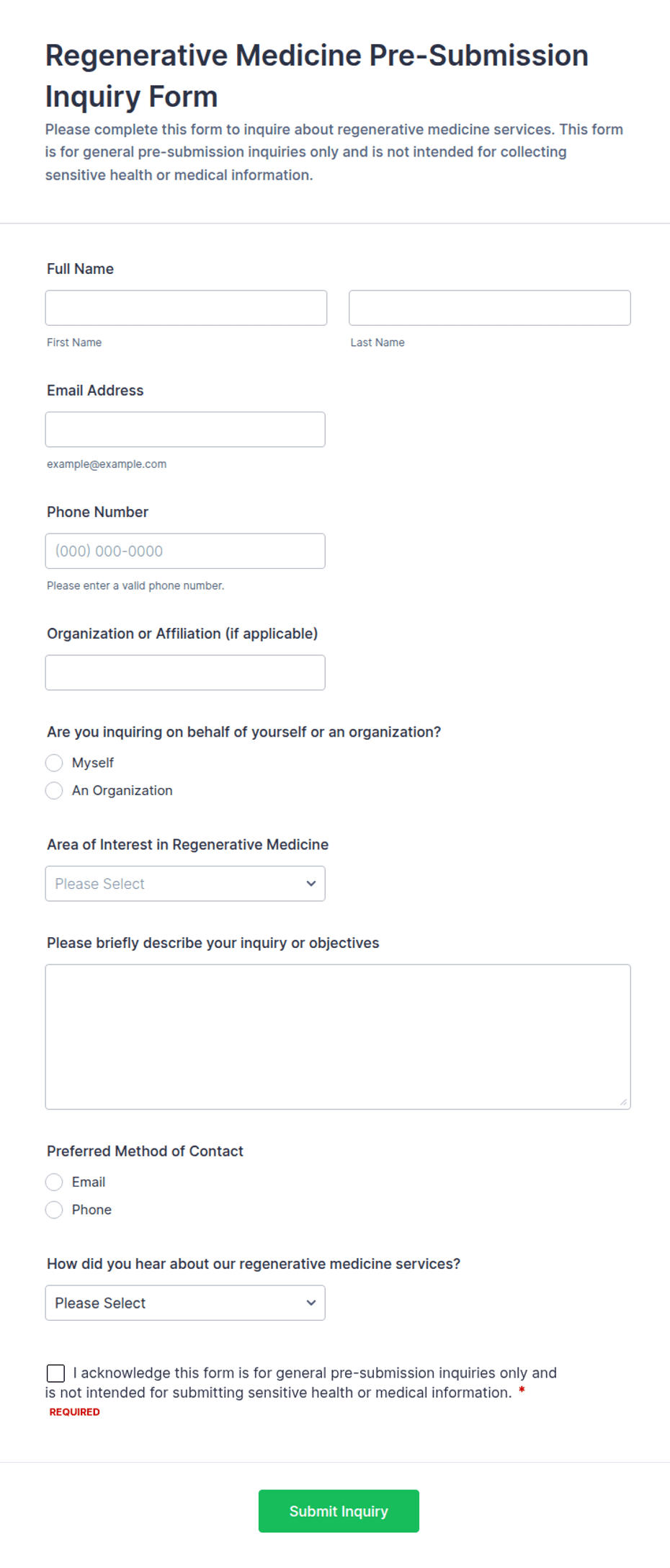This screenshot has width=670, height=1568.
Task: Click the chevron on How did you hear dropdown
Action: coord(311,1303)
